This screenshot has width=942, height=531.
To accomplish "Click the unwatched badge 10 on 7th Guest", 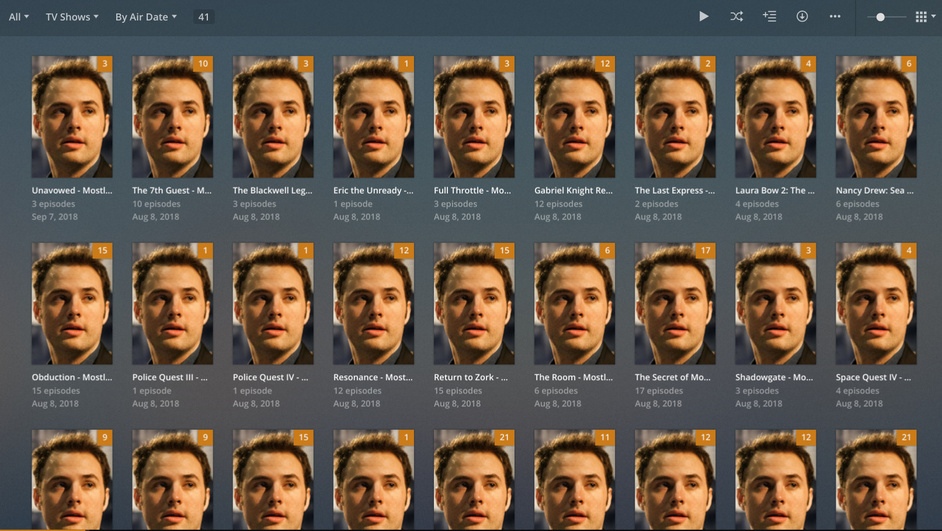I will (202, 64).
